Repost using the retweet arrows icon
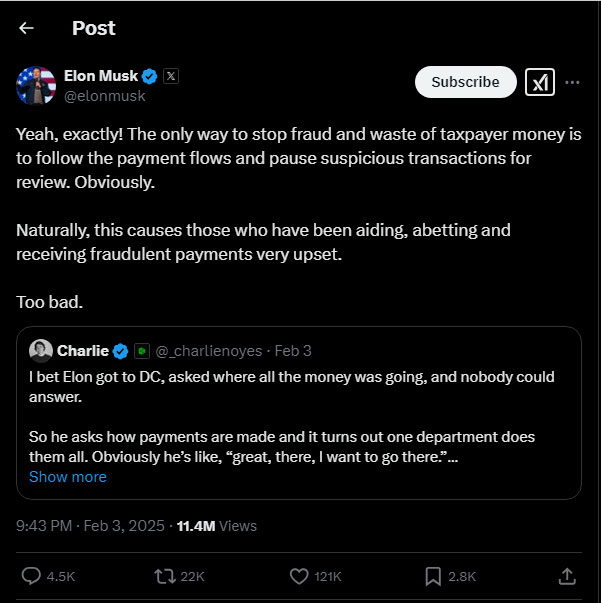Viewport: 601px width, 603px height. pos(163,576)
